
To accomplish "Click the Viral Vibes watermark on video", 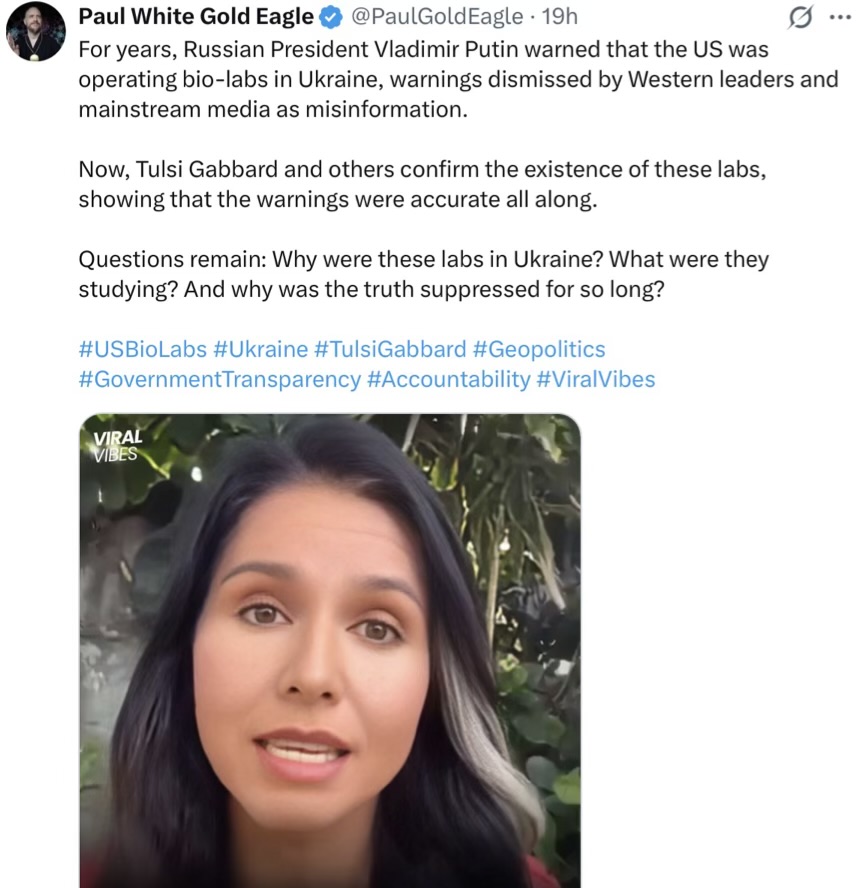I will [118, 444].
